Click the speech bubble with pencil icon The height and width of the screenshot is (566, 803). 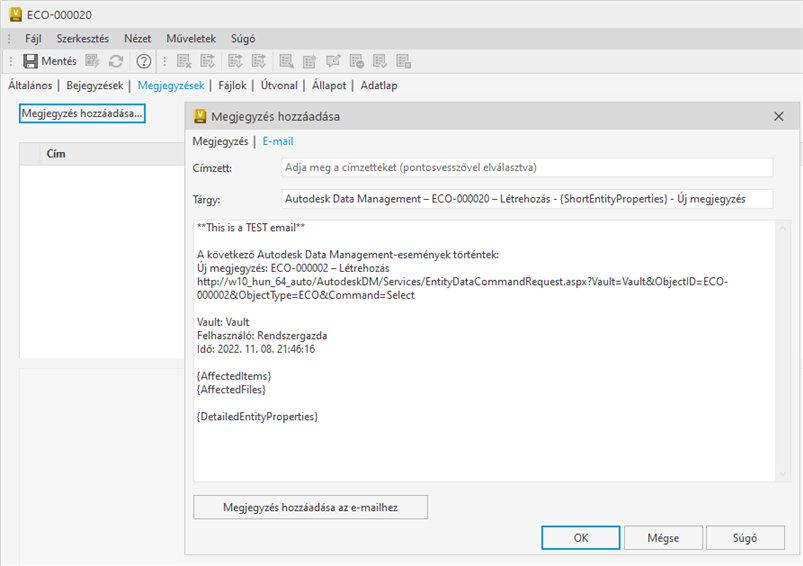[333, 61]
